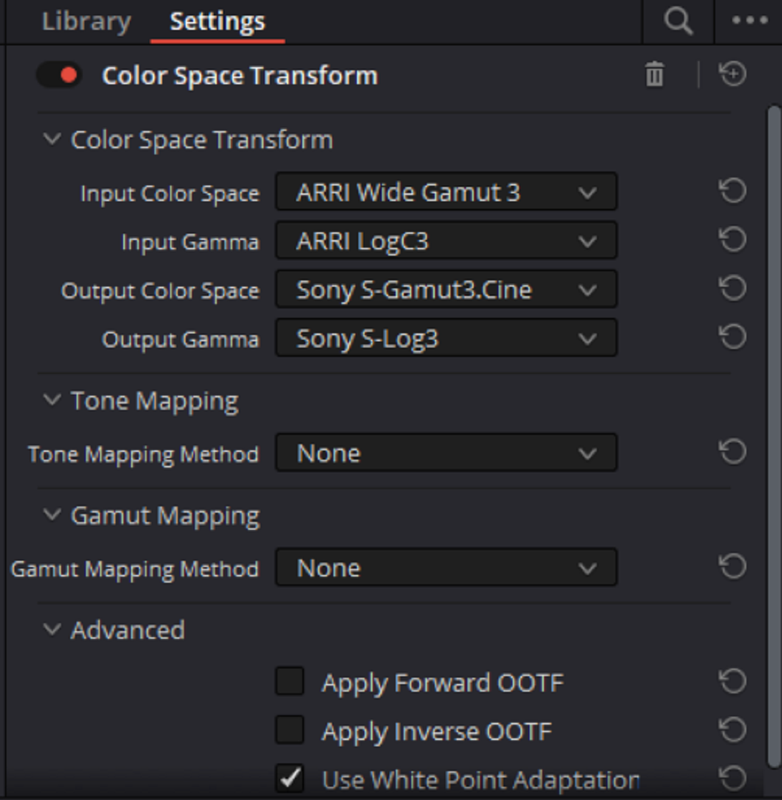
Task: Collapse the Tone Mapping section
Action: click(x=52, y=400)
